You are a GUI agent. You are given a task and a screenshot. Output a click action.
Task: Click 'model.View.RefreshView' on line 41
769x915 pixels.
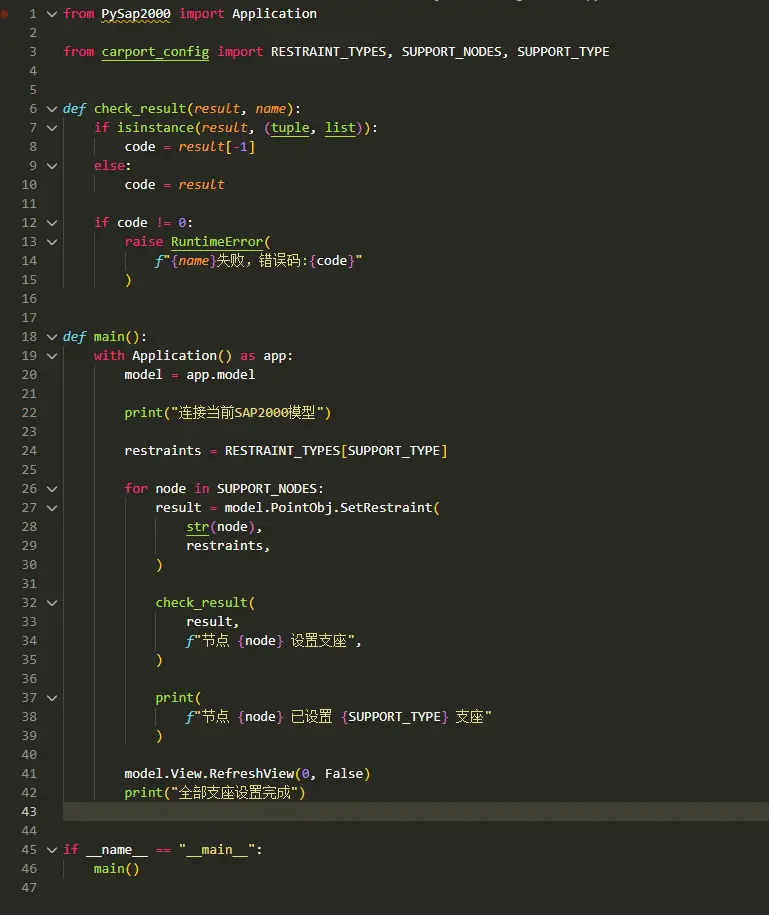pos(209,774)
